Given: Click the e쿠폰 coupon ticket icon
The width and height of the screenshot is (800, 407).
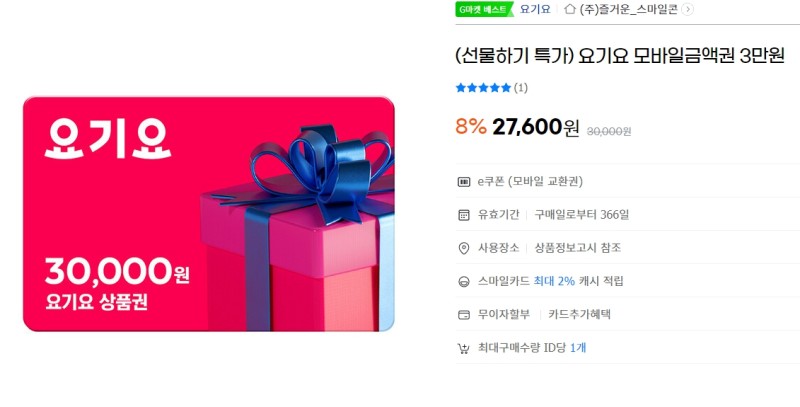Looking at the screenshot, I should [463, 182].
